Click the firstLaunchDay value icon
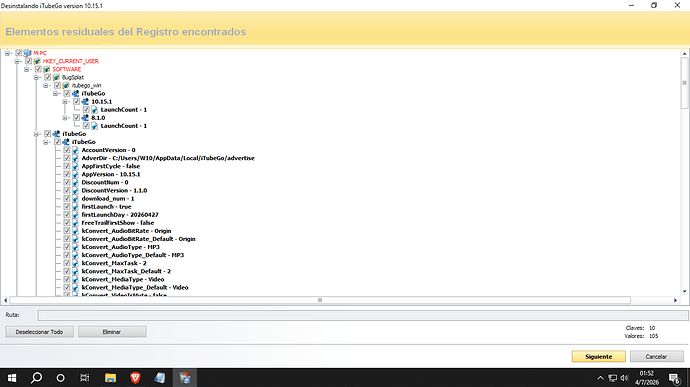This screenshot has height=387, width=690. click(x=76, y=214)
